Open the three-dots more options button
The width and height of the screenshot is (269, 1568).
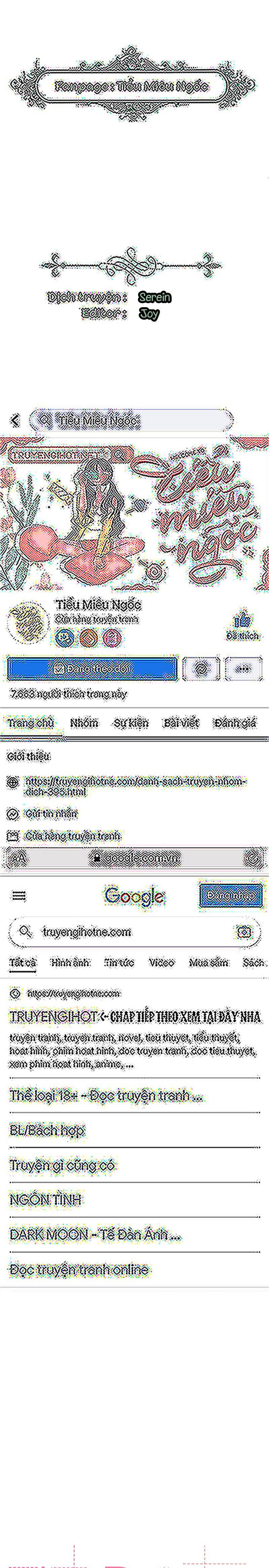(243, 668)
